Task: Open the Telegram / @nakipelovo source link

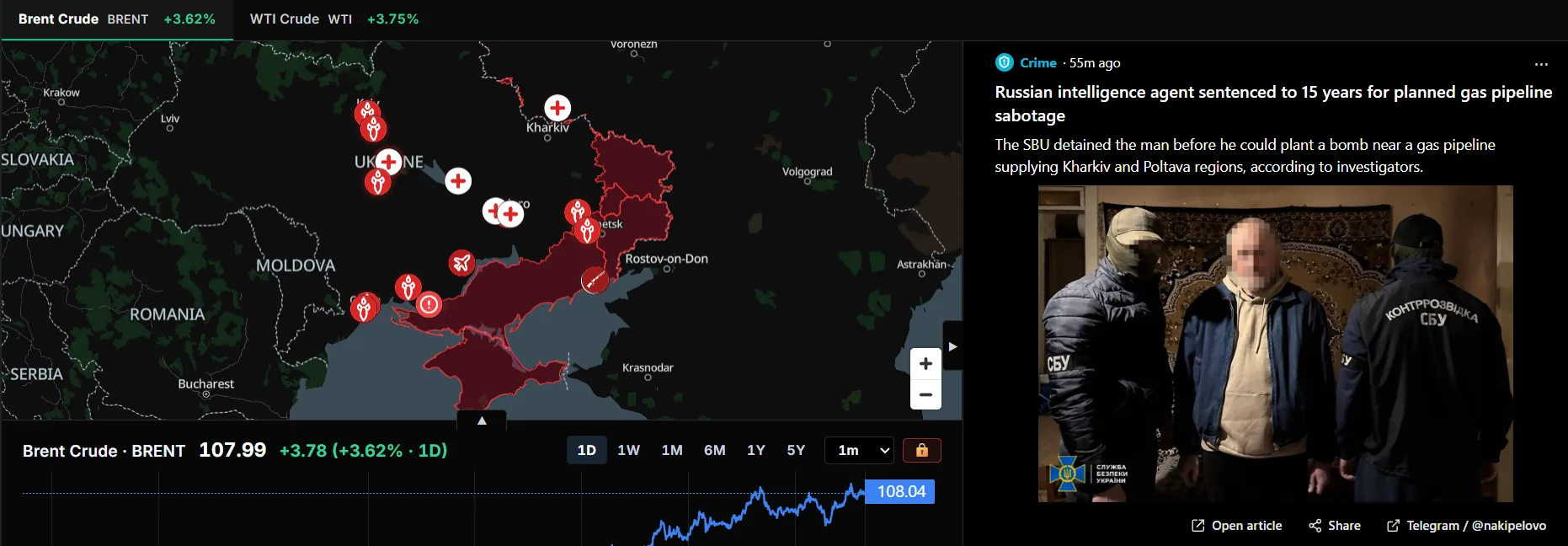Action: [1466, 525]
